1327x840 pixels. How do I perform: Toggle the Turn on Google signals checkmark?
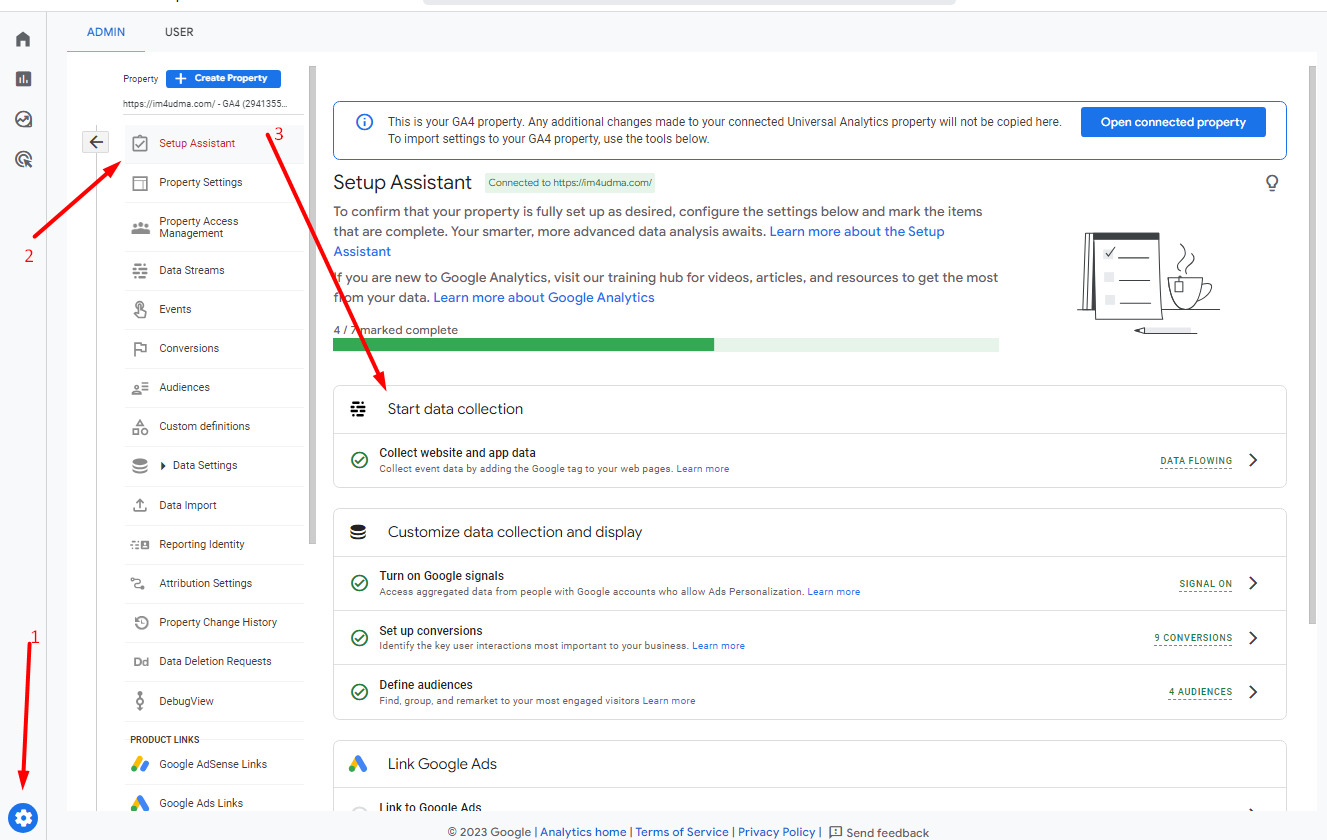click(x=359, y=583)
